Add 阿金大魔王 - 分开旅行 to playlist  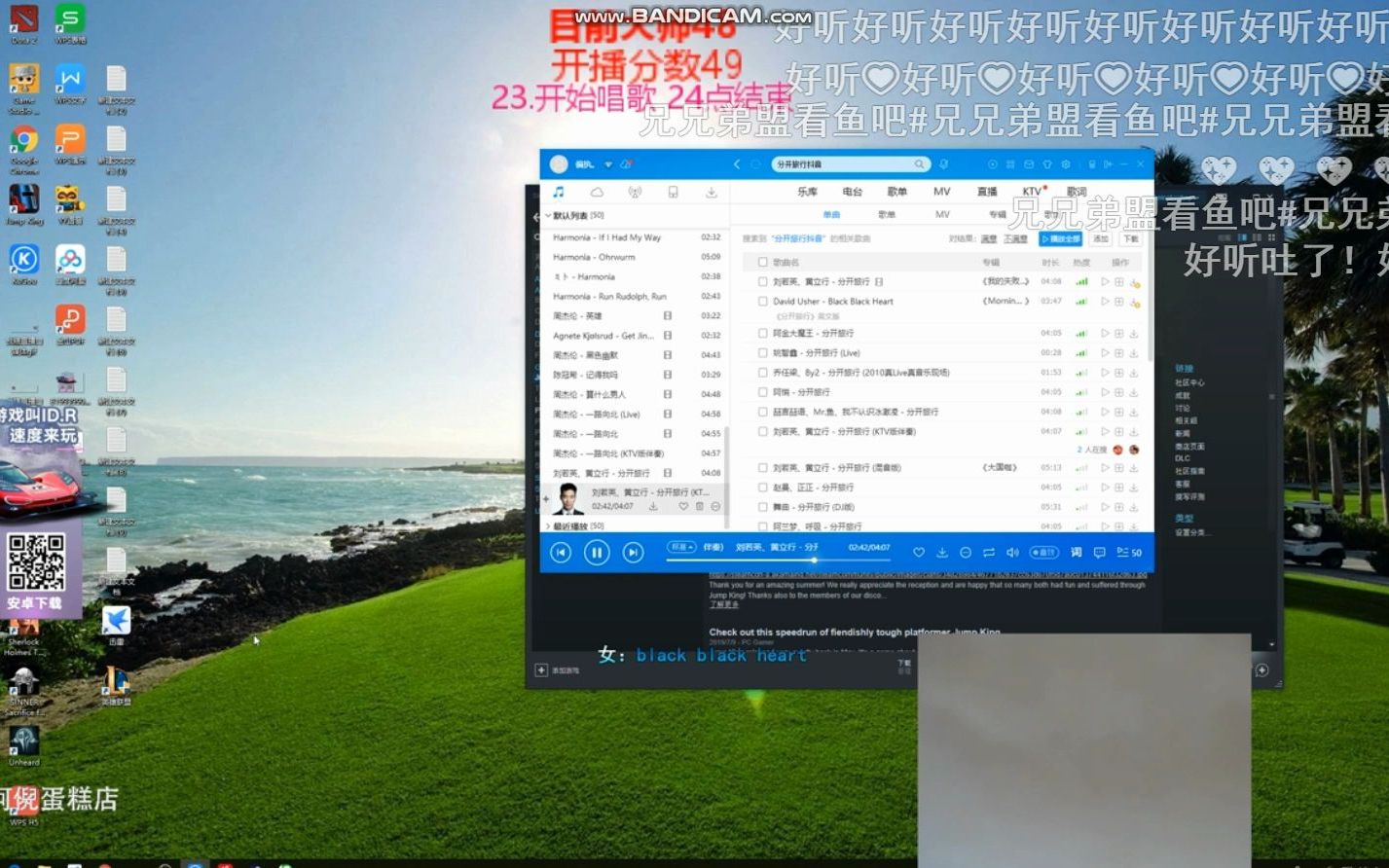1119,333
